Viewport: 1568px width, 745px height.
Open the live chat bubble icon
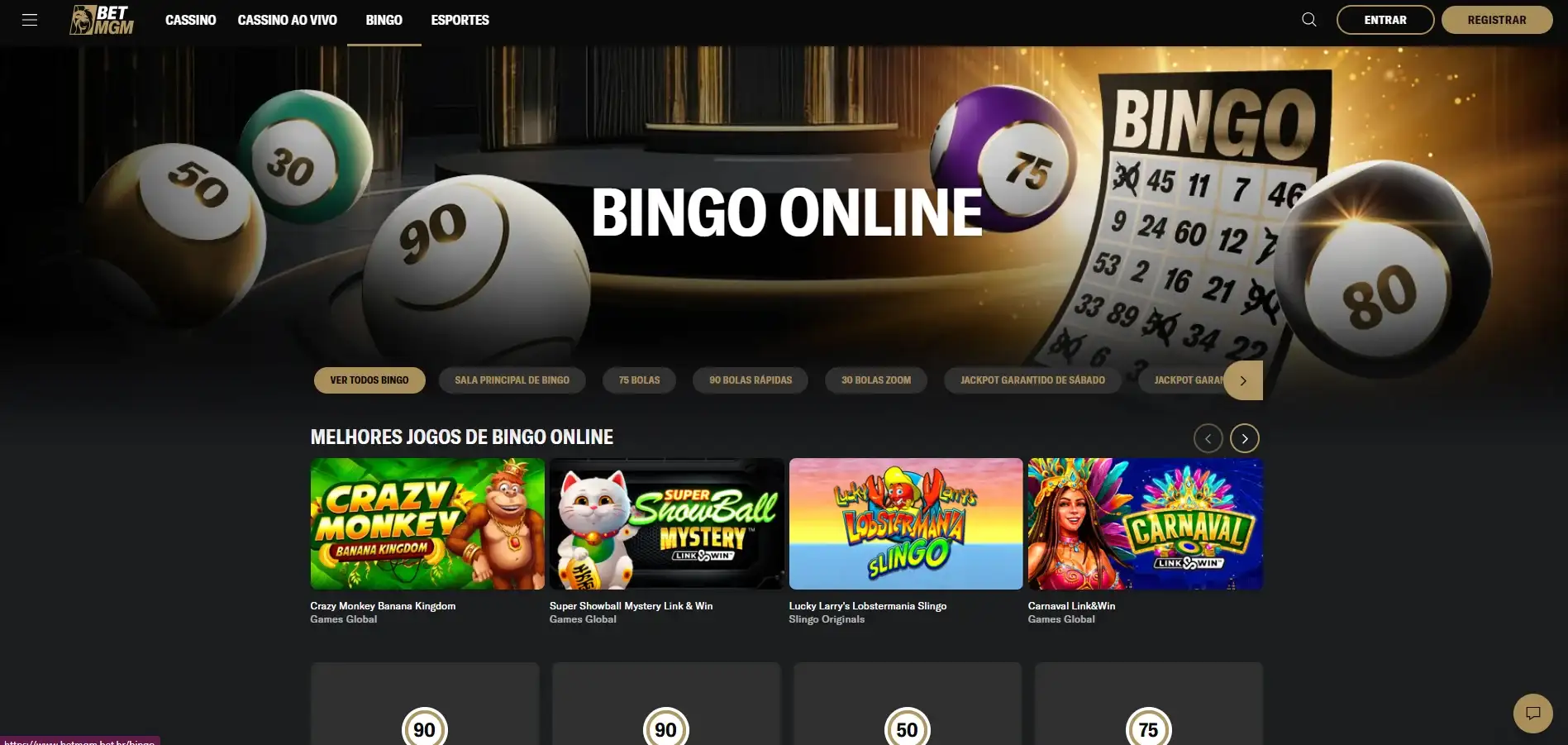pyautogui.click(x=1533, y=713)
